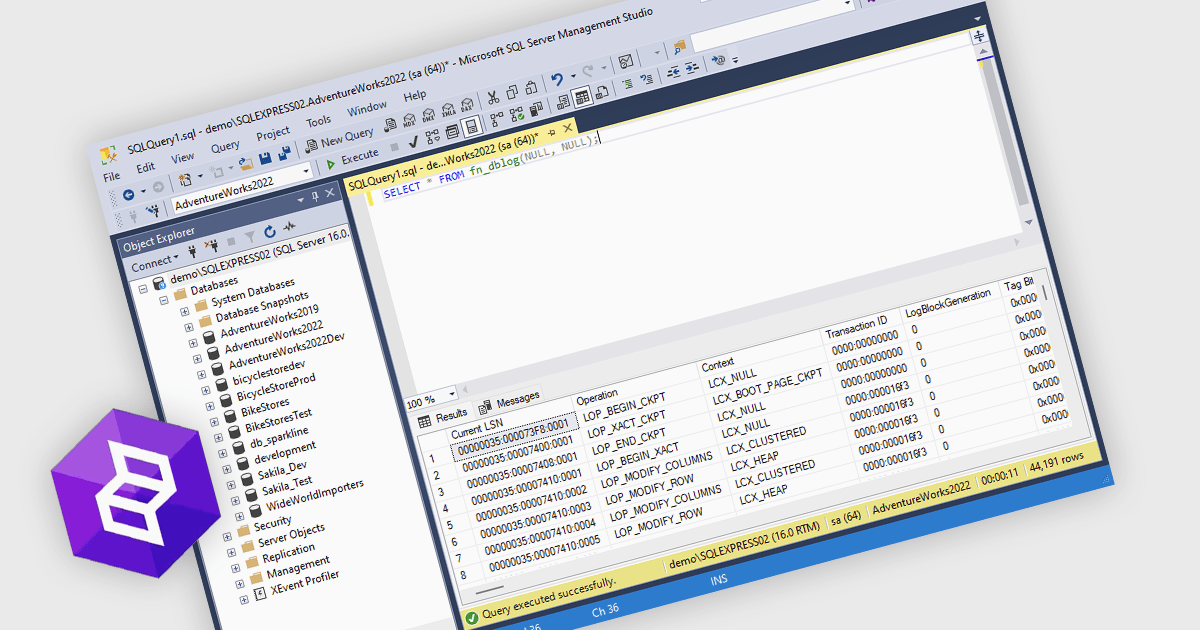This screenshot has height=630, width=1200.
Task: Click the Navigate Backward arrow icon
Action: [128, 195]
